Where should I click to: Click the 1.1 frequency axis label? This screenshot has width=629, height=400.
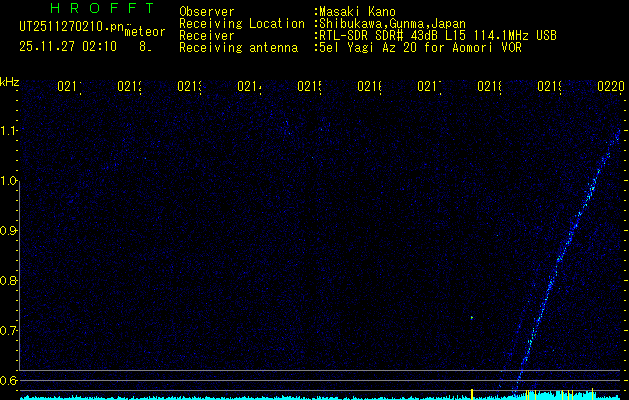tap(8, 131)
